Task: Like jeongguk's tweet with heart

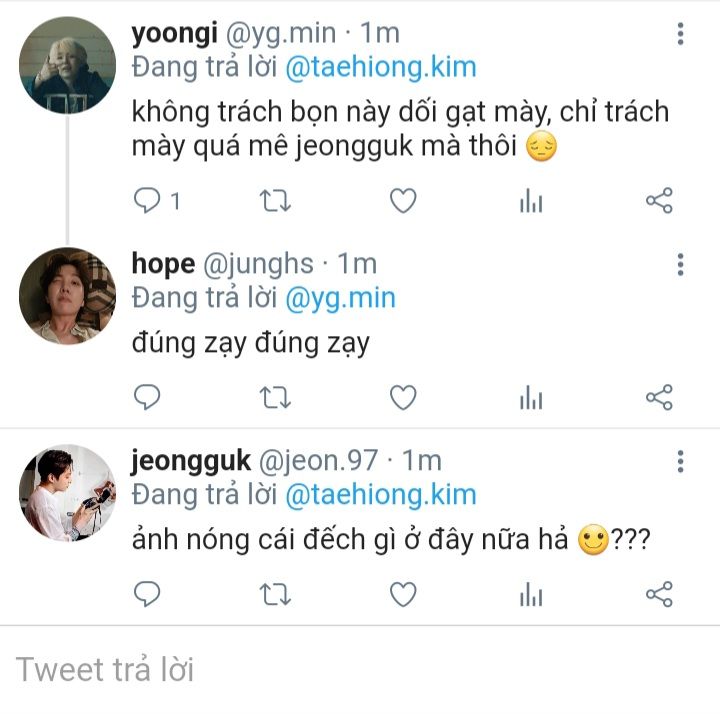Action: click(x=402, y=595)
